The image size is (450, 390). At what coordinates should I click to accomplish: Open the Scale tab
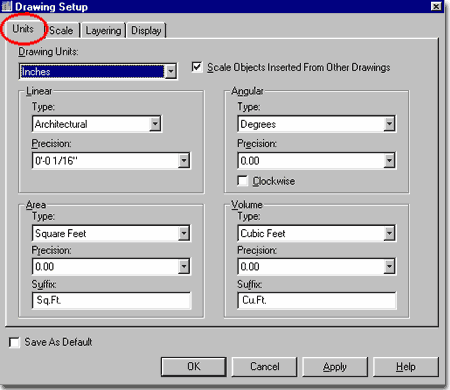62,30
